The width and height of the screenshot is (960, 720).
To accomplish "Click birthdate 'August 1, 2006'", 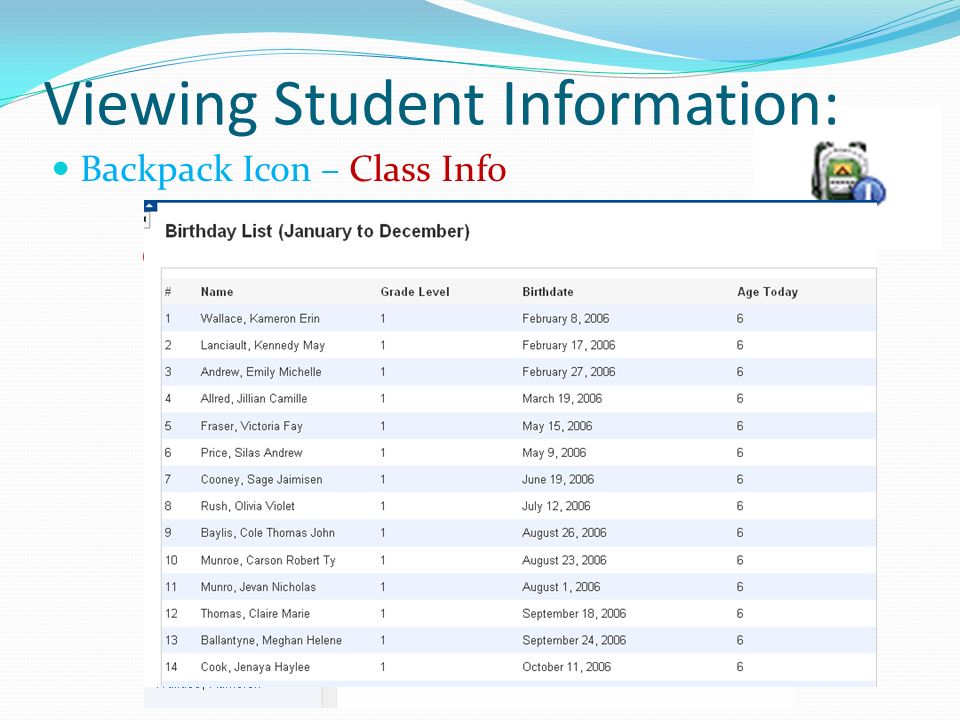I will [x=561, y=587].
